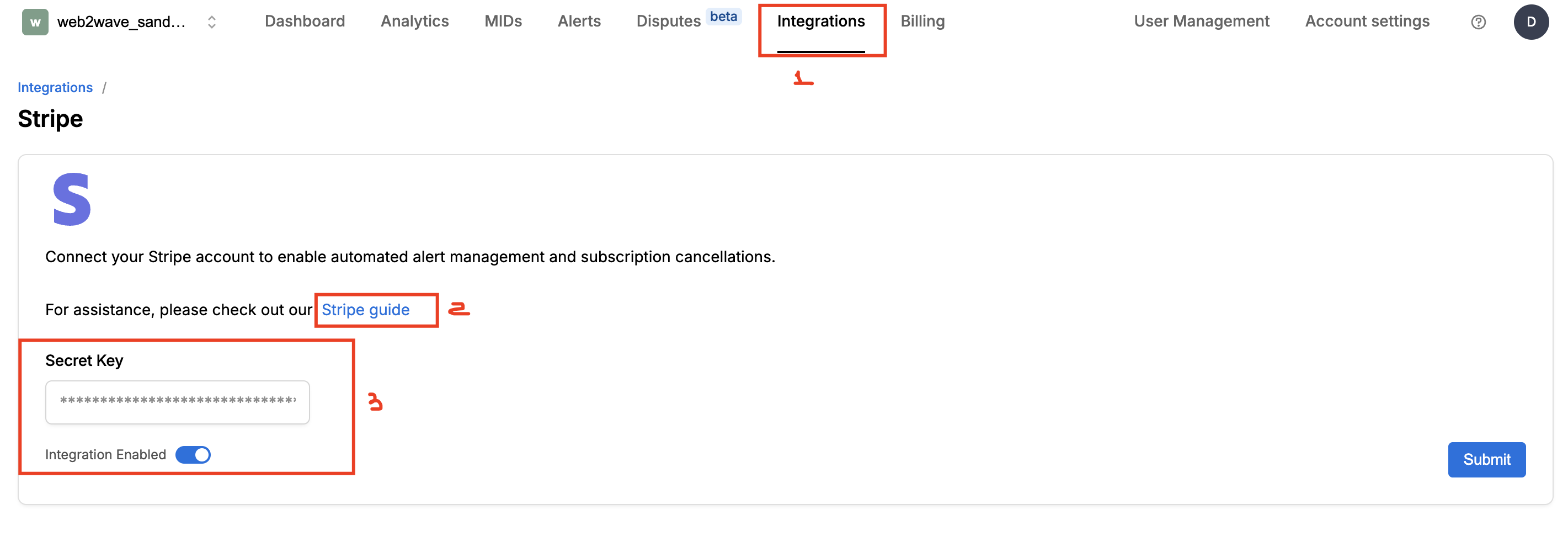Screen dimensions: 1568x552
Task: Go to the Dashboard tab
Action: (x=305, y=22)
